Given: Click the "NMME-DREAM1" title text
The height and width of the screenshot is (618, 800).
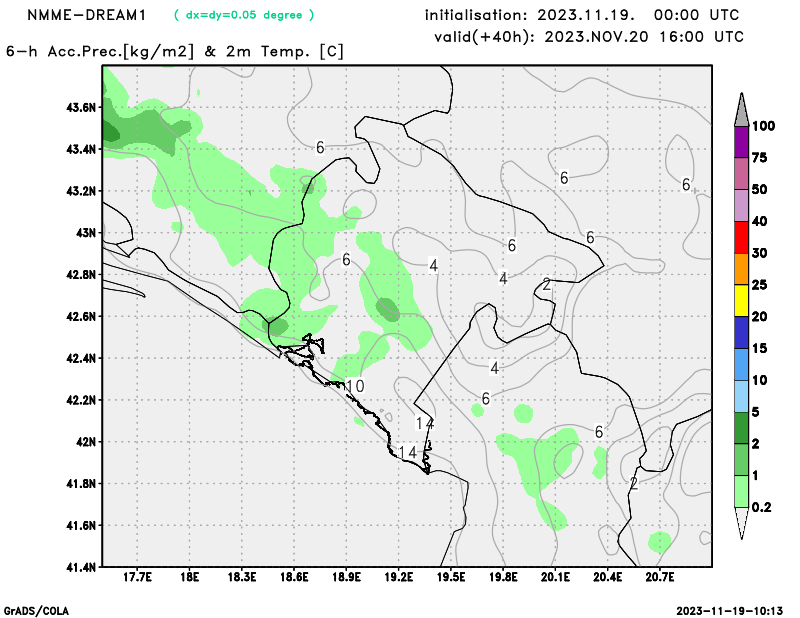Looking at the screenshot, I should [x=87, y=15].
